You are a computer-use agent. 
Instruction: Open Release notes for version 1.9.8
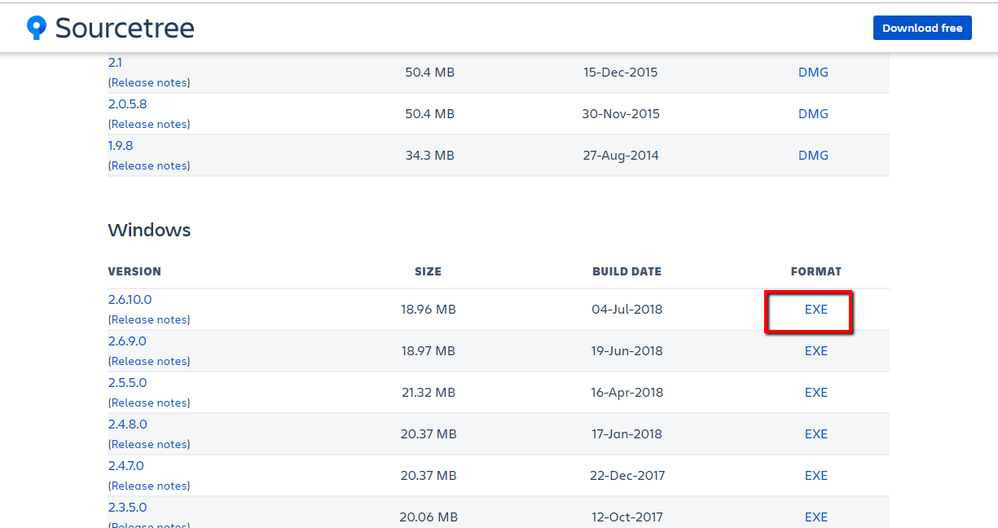point(149,165)
